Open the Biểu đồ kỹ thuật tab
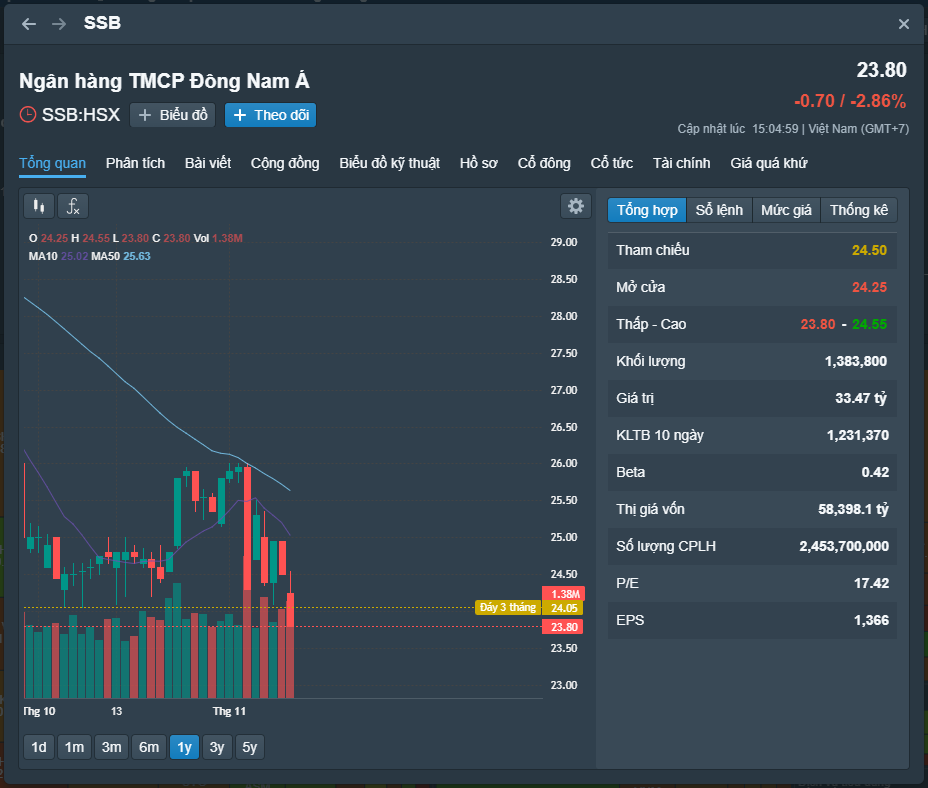This screenshot has width=928, height=788. tap(389, 163)
